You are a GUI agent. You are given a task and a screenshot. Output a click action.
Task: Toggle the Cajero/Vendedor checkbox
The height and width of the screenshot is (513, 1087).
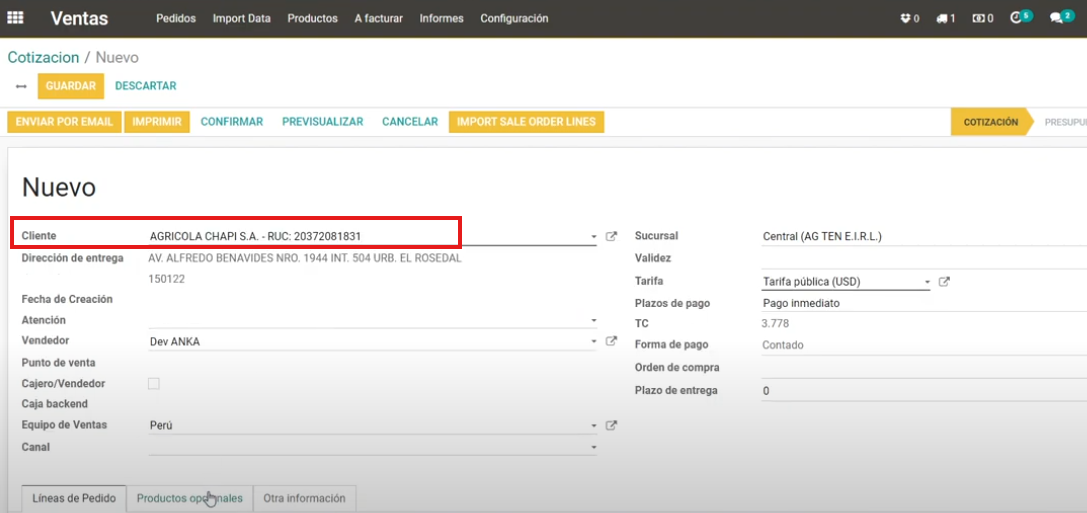click(x=154, y=384)
